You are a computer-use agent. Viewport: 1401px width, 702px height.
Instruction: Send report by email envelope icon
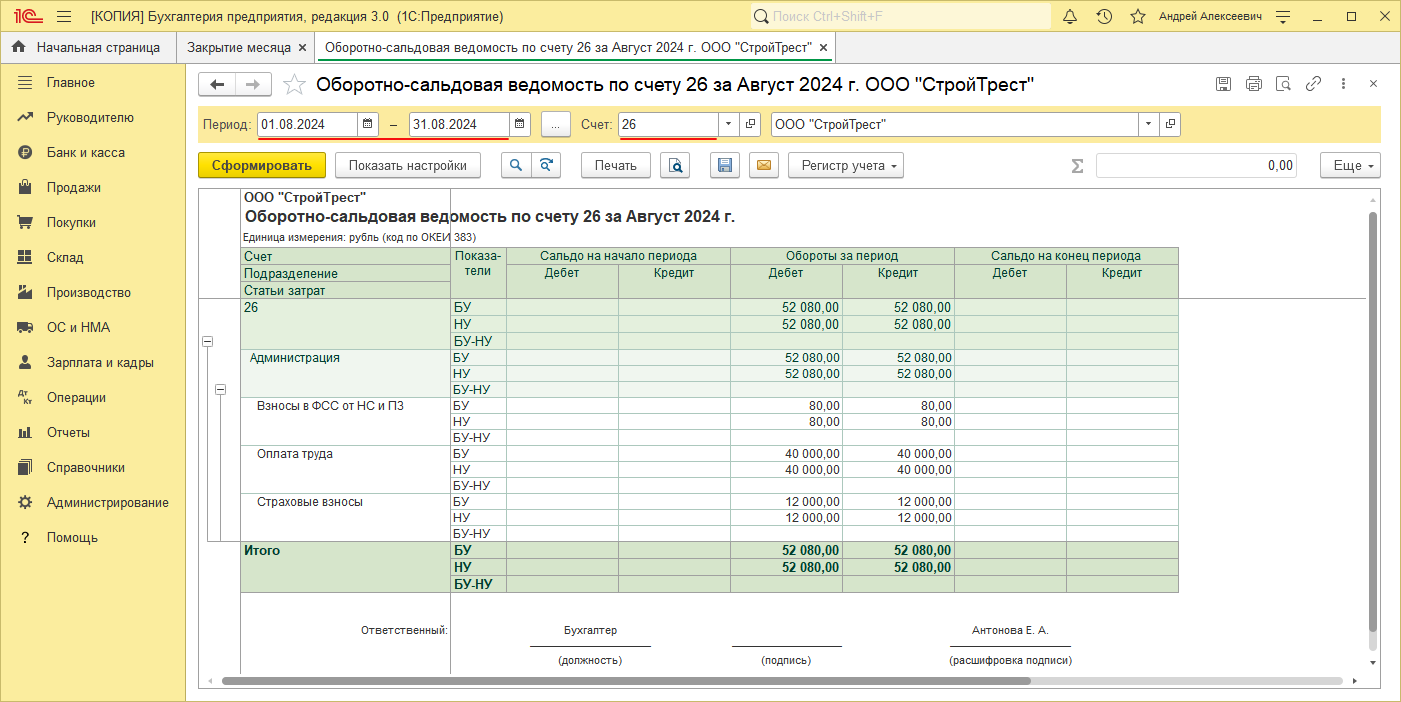[x=763, y=166]
